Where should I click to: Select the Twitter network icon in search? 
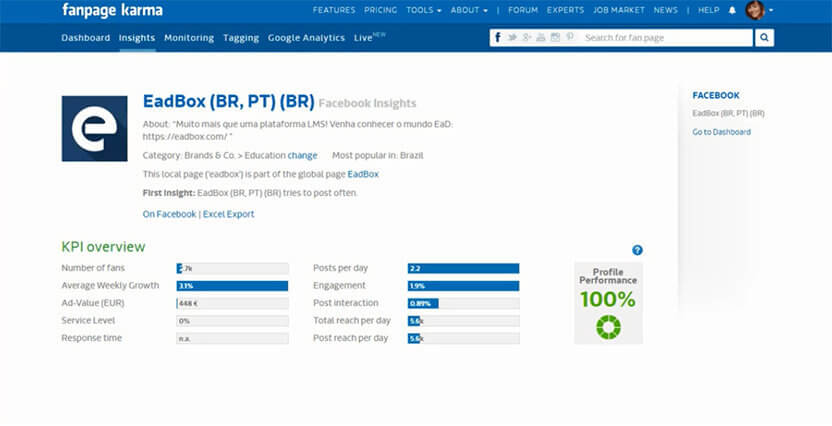(512, 37)
